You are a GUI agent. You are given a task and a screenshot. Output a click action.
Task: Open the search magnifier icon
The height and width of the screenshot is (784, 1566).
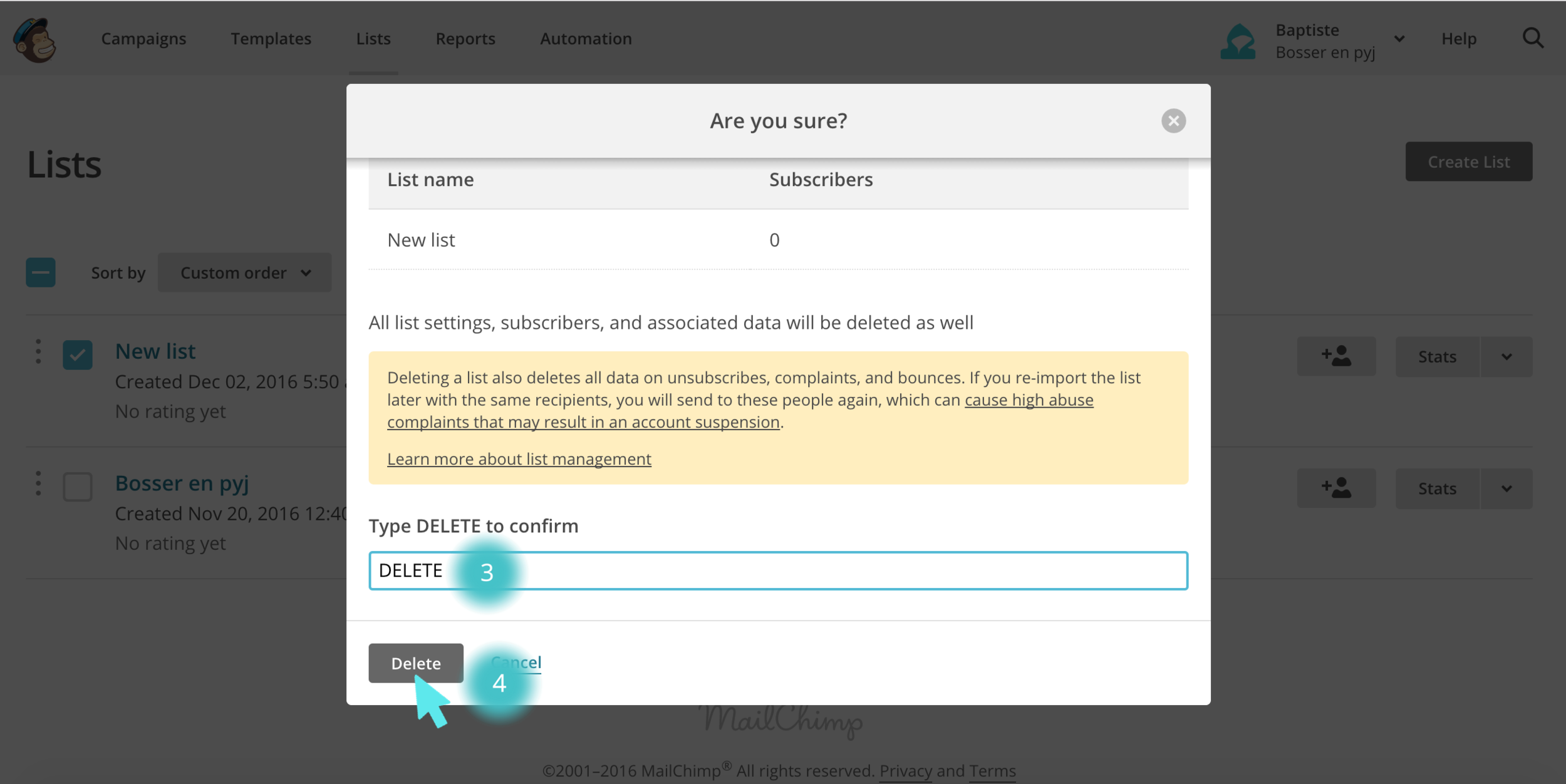(x=1532, y=39)
